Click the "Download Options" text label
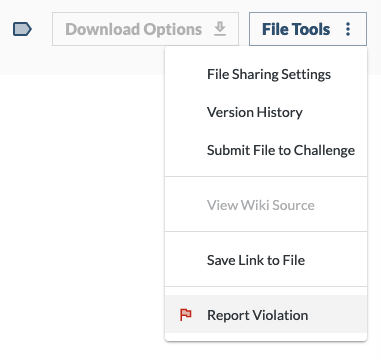381x360 pixels. tap(134, 29)
